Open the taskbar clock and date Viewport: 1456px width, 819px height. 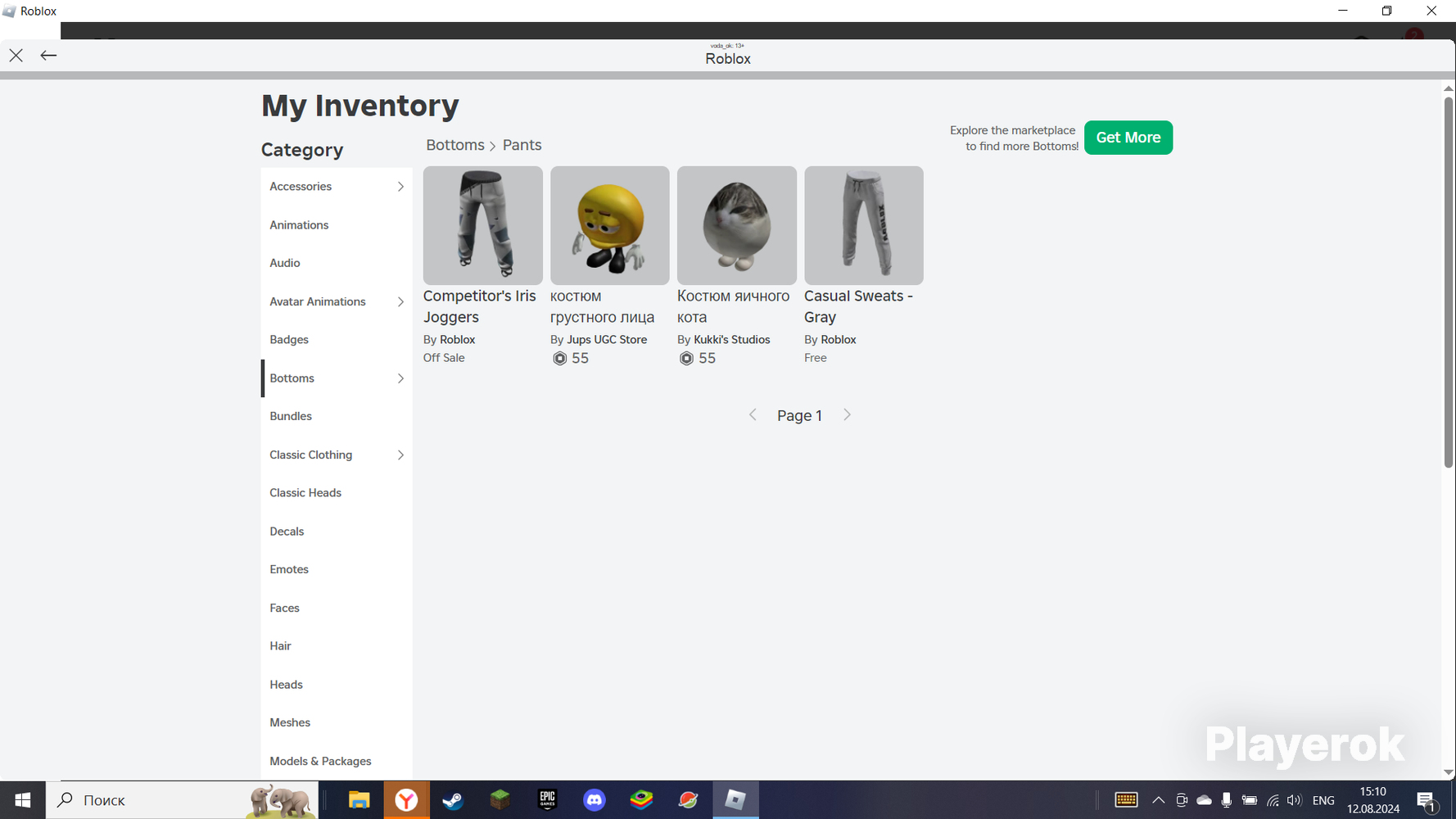[x=1373, y=800]
